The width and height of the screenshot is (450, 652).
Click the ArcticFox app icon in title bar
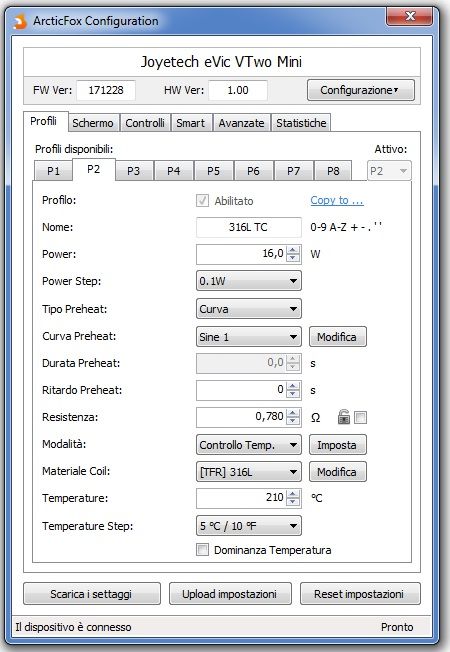20,21
